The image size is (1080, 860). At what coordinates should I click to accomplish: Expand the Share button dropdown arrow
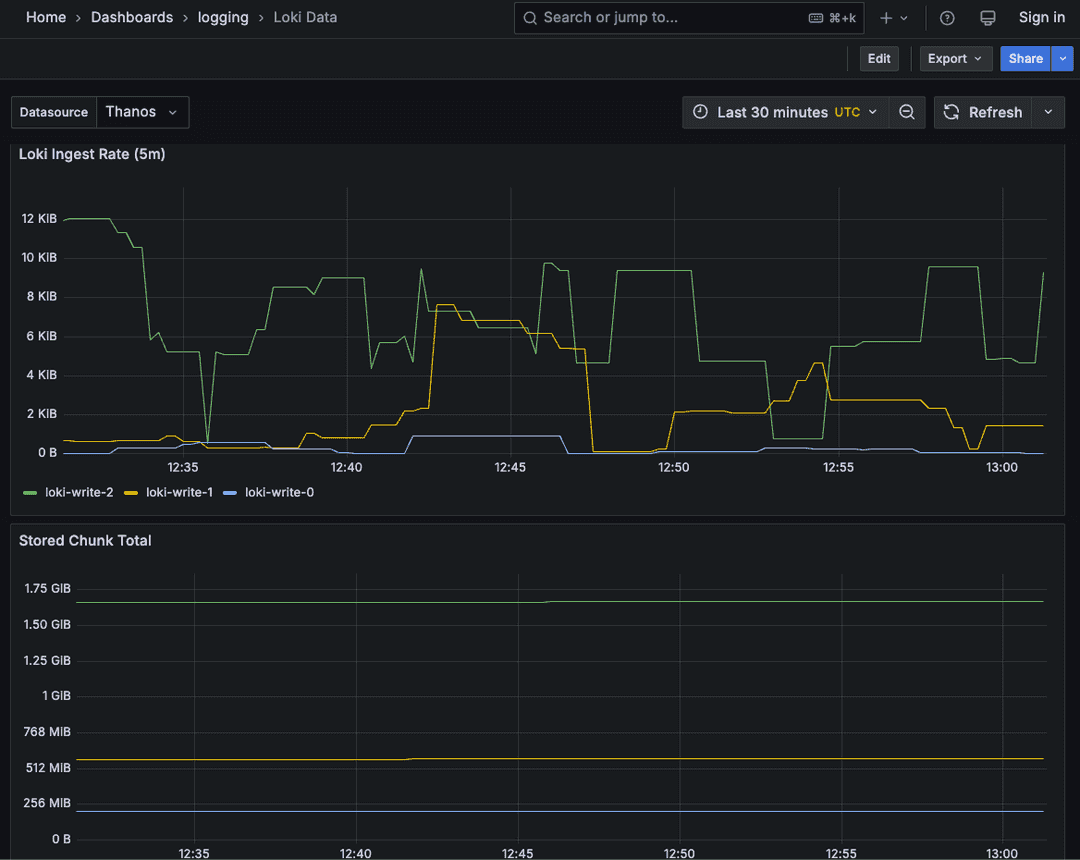tap(1062, 58)
